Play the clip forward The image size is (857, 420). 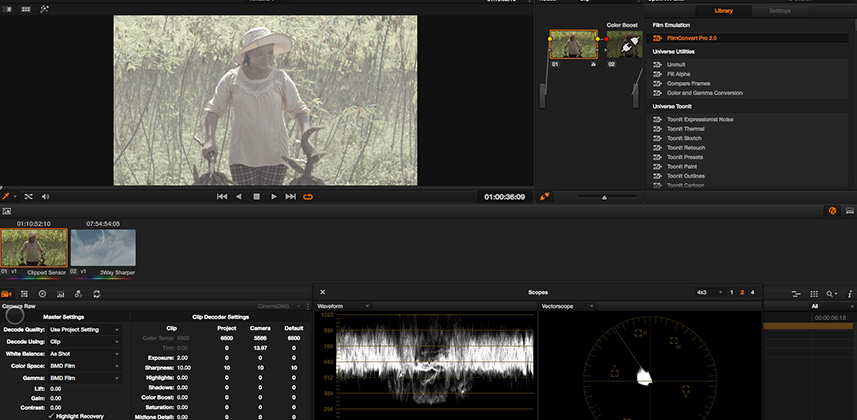click(x=274, y=197)
